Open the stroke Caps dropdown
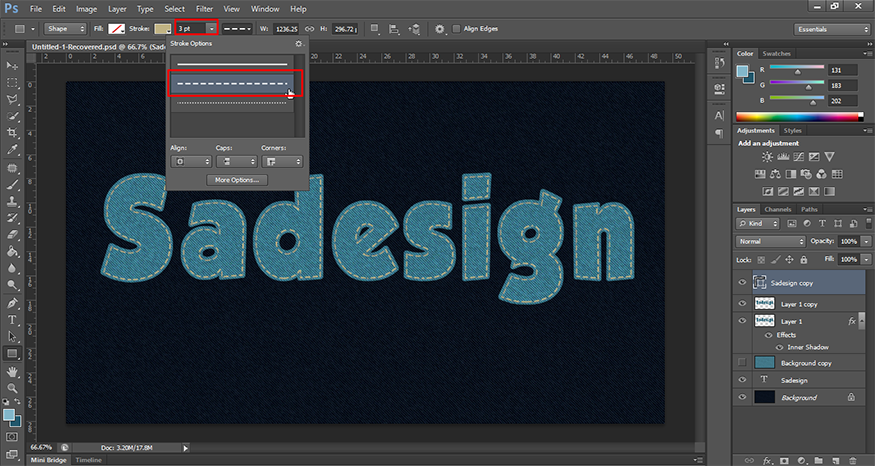Screen dimensions: 875x466 click(236, 161)
